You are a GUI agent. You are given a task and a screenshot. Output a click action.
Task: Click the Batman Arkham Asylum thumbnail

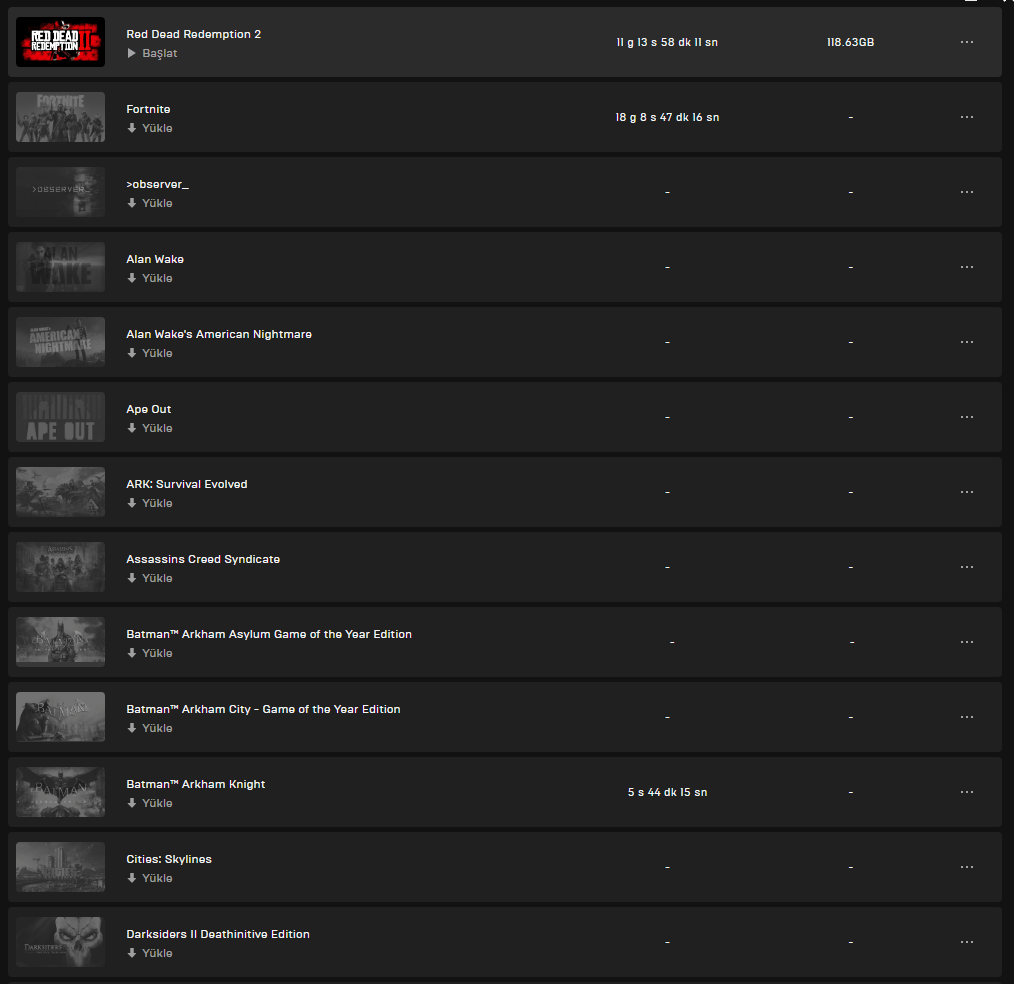tap(60, 642)
